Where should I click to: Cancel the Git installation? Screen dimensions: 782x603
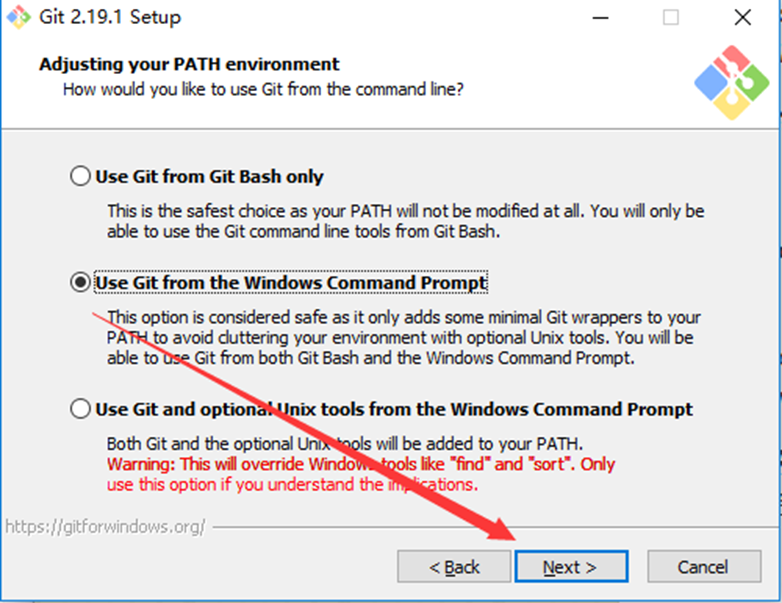(x=702, y=567)
